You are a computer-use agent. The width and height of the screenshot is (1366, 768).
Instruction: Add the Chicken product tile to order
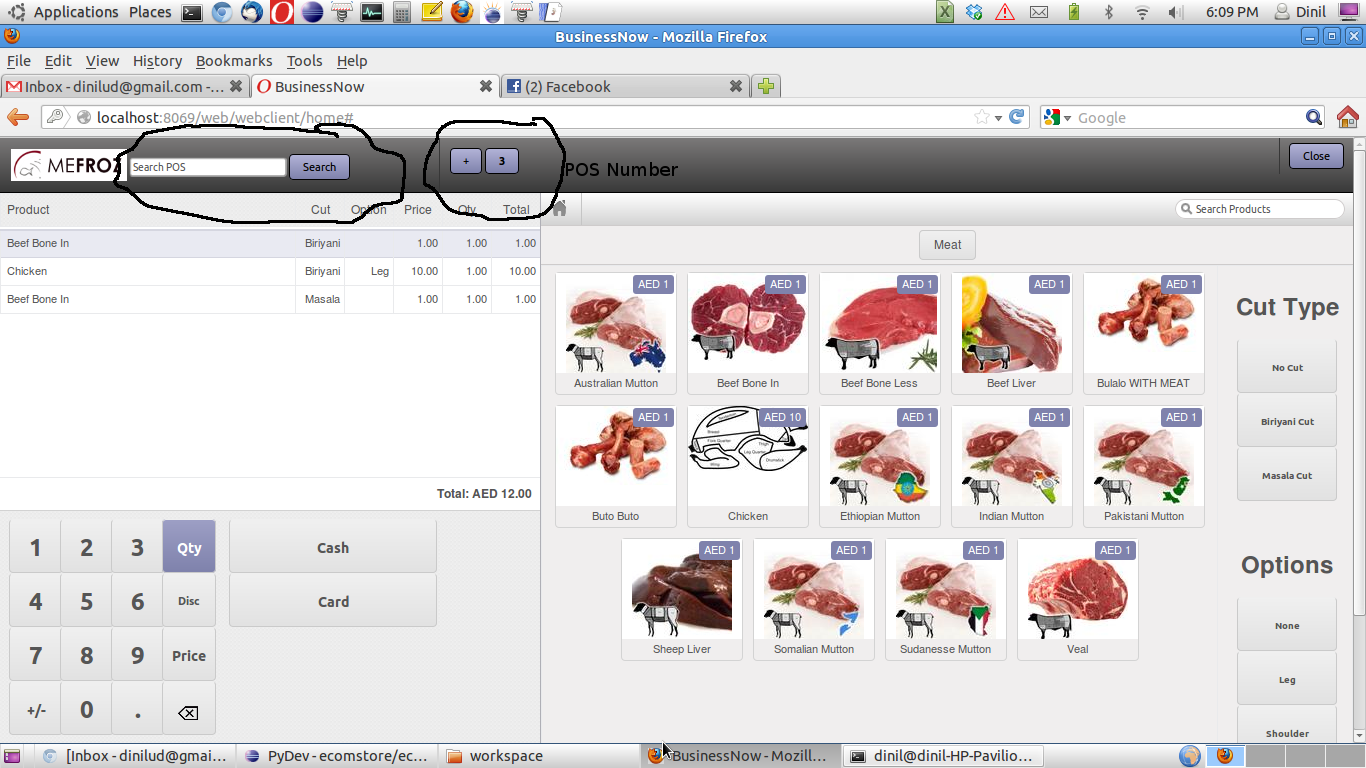[x=748, y=465]
